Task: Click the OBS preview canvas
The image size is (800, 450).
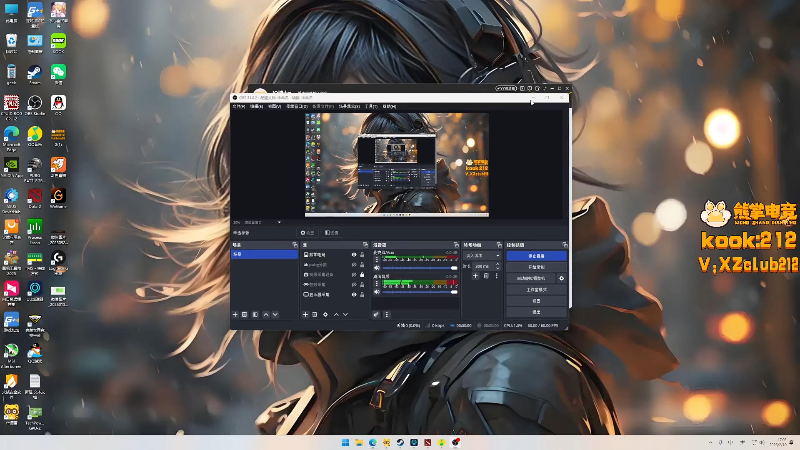Action: (397, 165)
